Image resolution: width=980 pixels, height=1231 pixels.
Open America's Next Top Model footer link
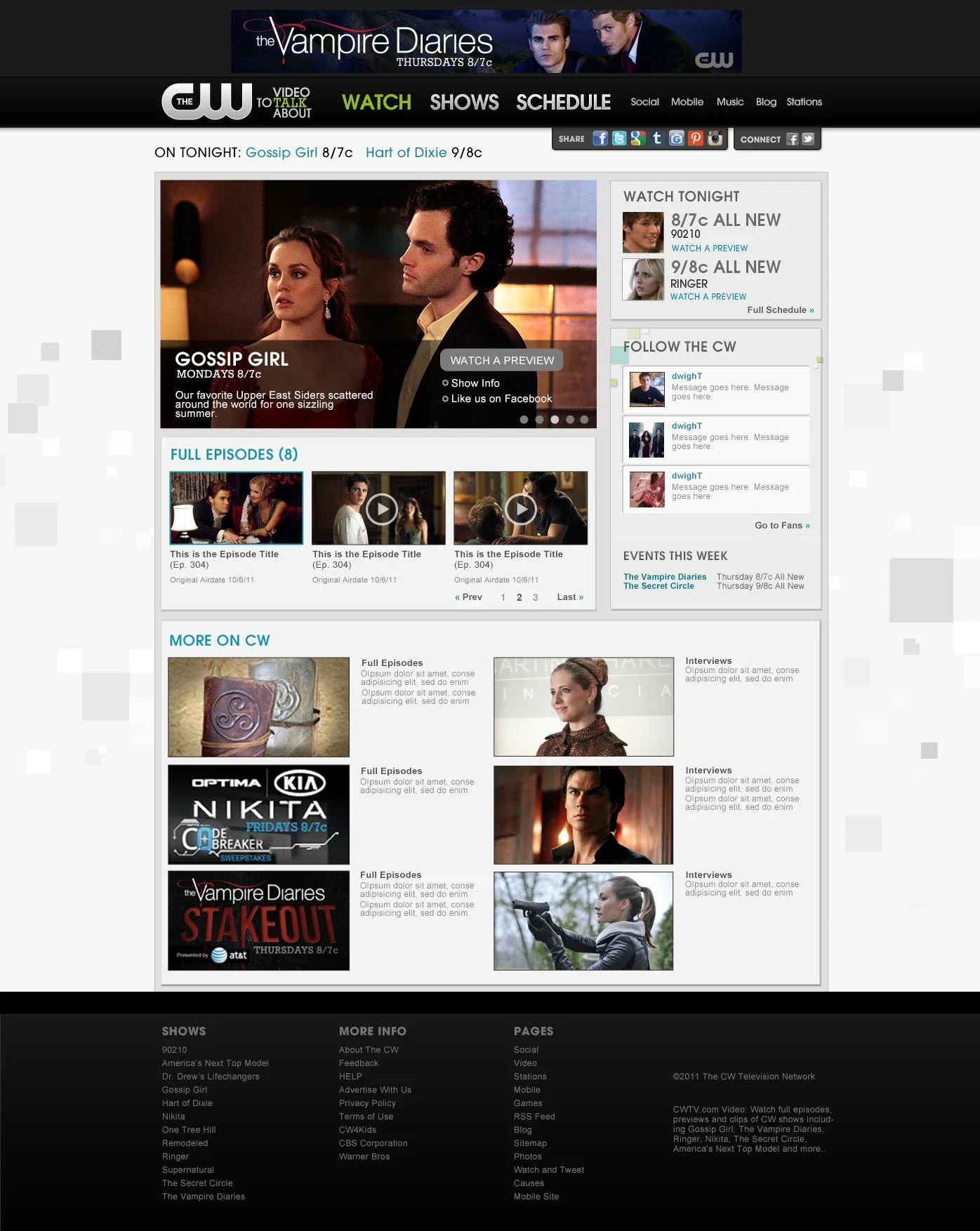216,1063
